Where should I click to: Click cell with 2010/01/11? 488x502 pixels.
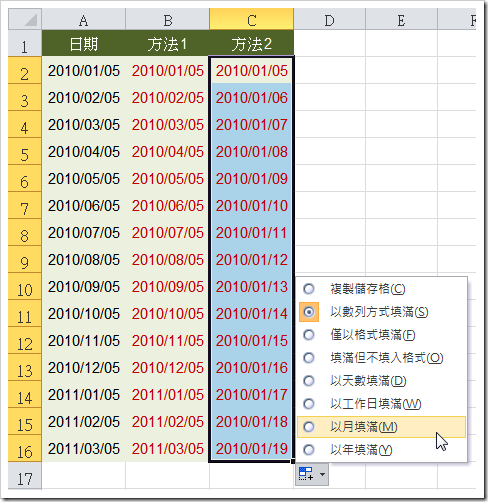[x=252, y=232]
